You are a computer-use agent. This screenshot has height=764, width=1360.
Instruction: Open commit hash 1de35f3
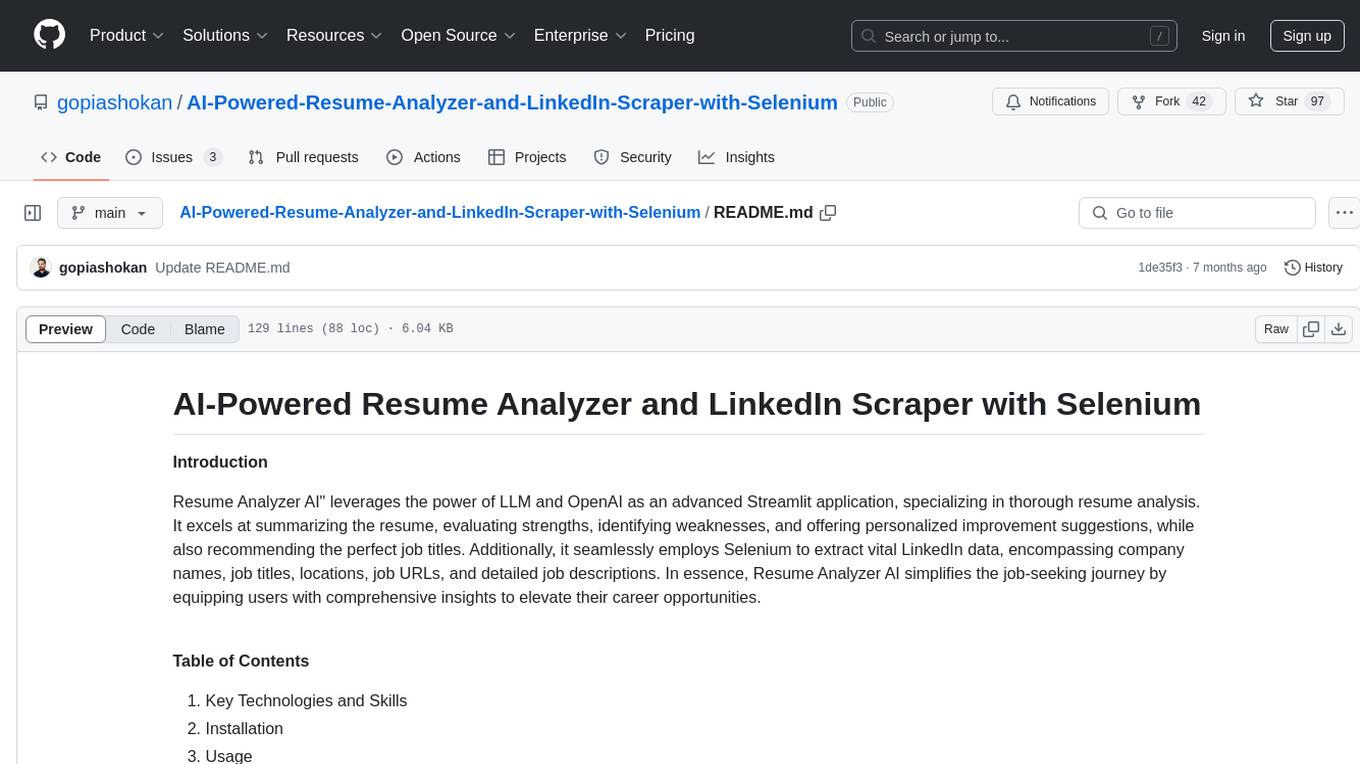(1160, 268)
